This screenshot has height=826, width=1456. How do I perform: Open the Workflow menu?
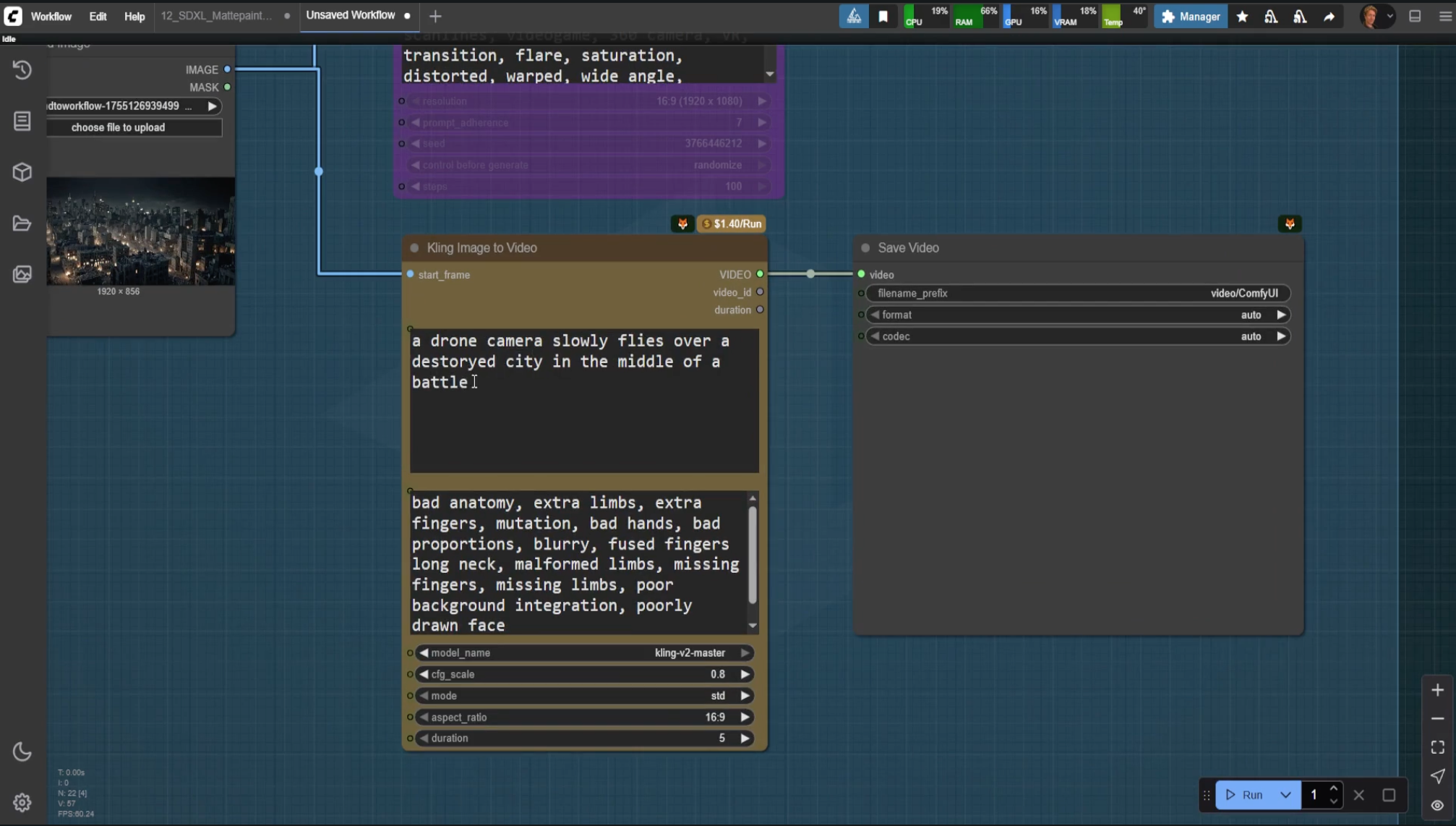coord(51,16)
